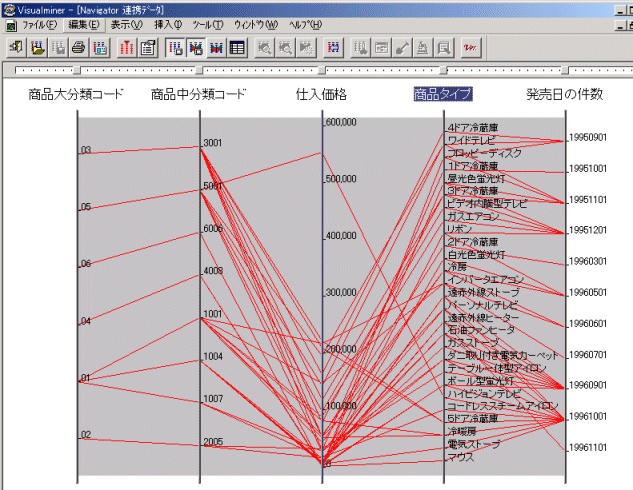This screenshot has width=633, height=490.
Task: Open the ヘルプ(H) menu
Action: [x=306, y=25]
